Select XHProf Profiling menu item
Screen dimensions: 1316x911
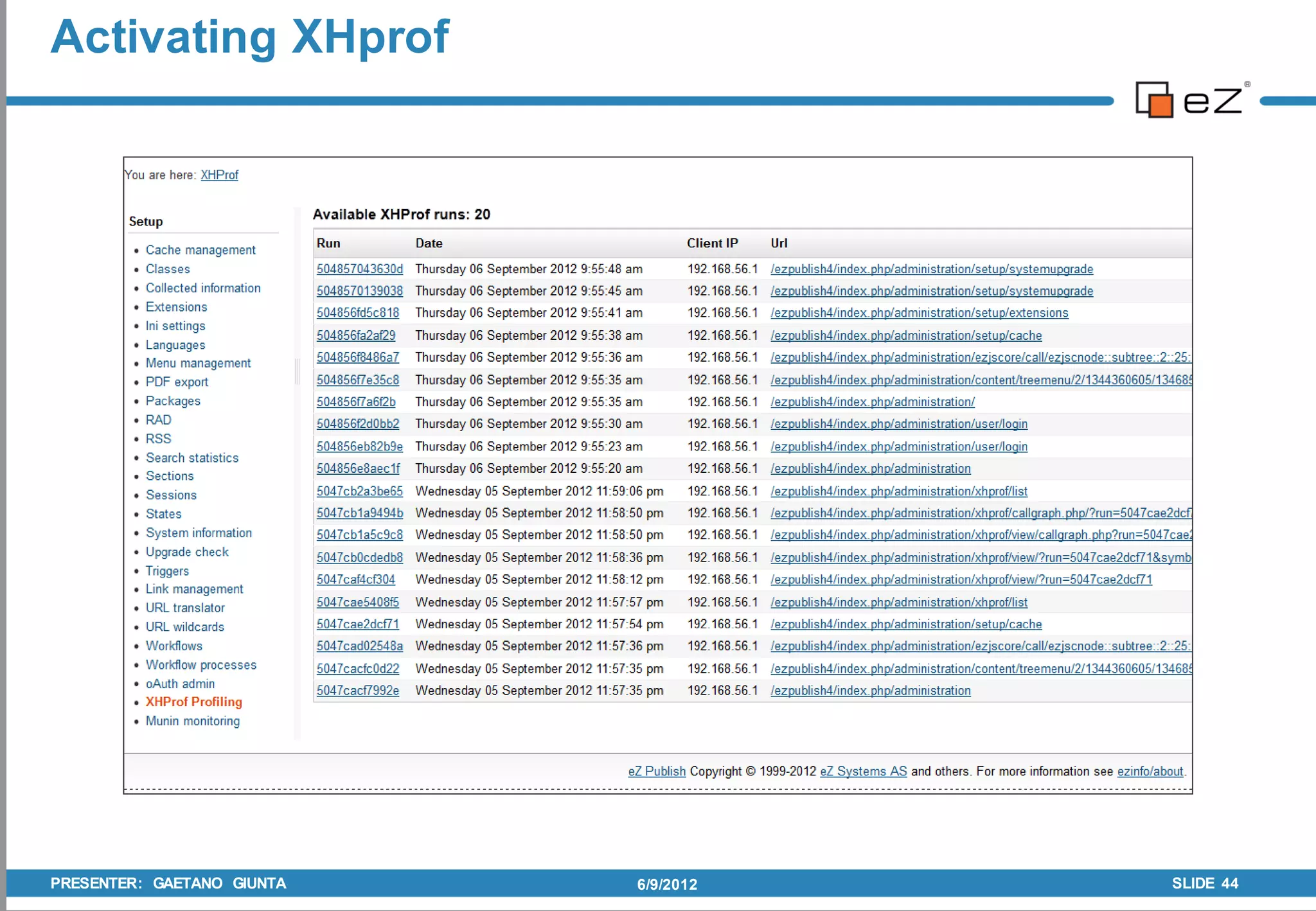(193, 702)
